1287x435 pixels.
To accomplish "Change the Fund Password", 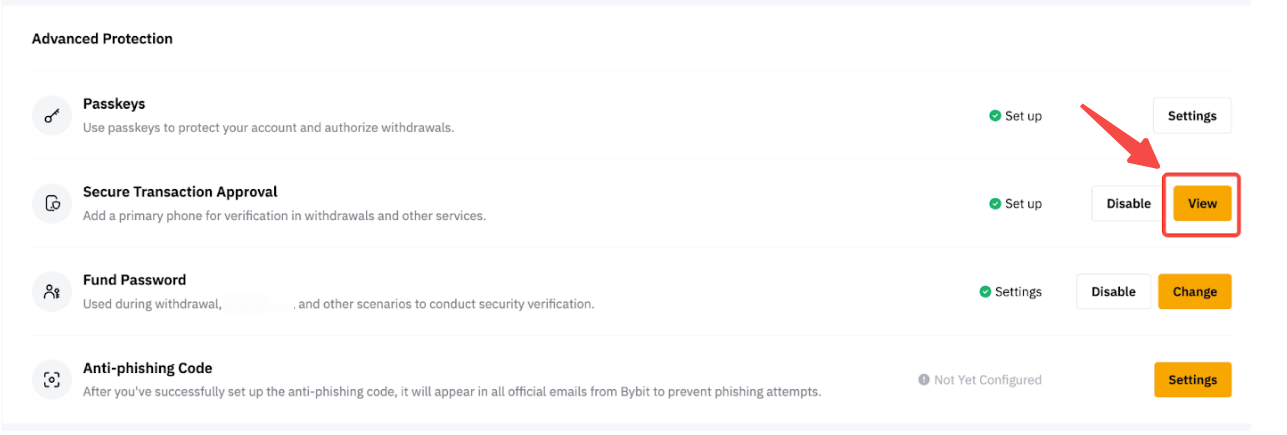I will pyautogui.click(x=1195, y=292).
